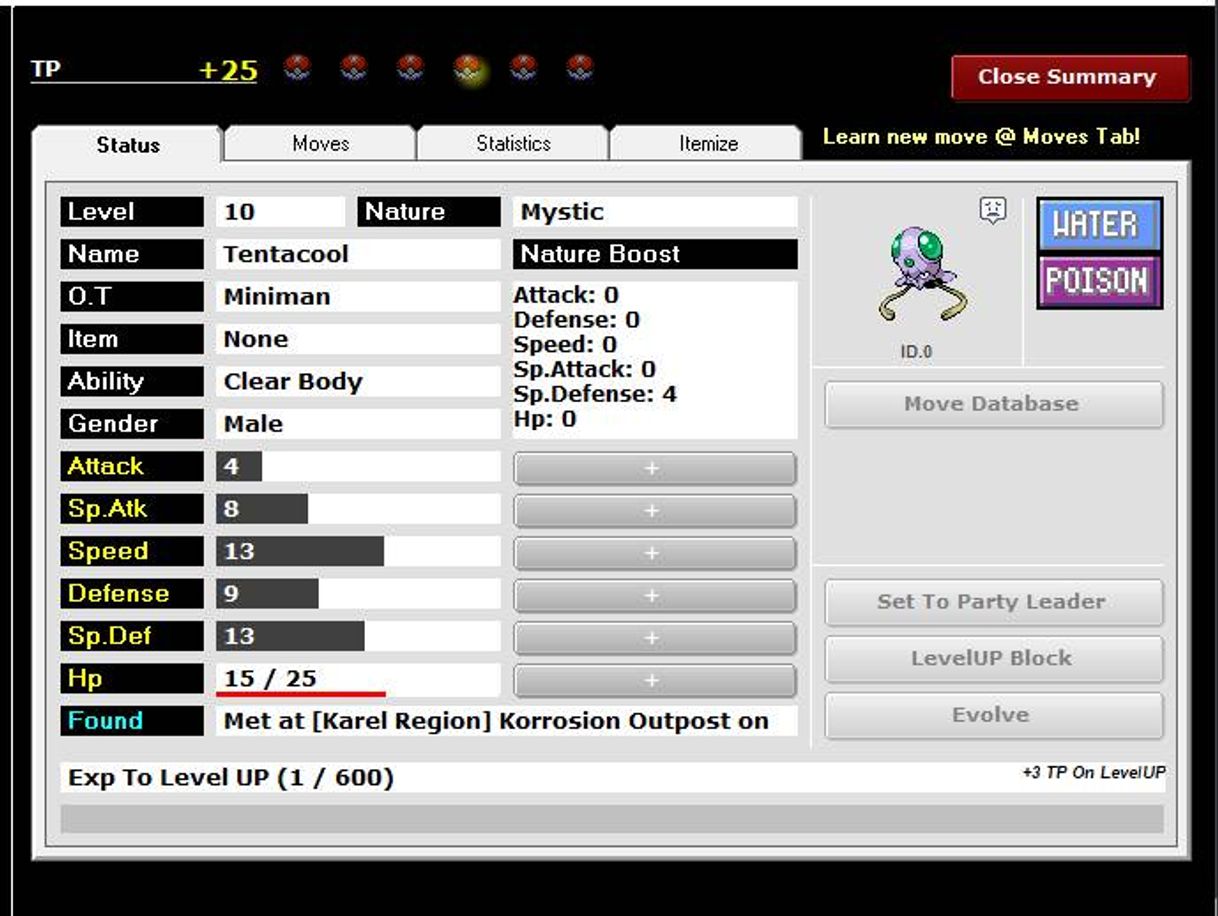Viewport: 1218px width, 916px height.
Task: Click the gray experience progress bar
Action: [x=612, y=819]
